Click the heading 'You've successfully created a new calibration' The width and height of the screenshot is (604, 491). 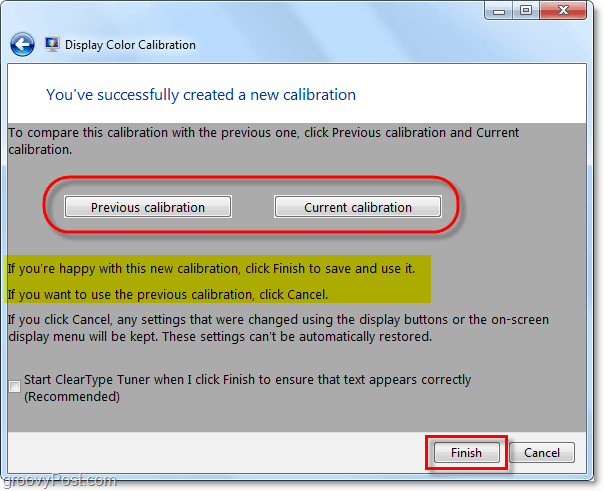pyautogui.click(x=201, y=95)
